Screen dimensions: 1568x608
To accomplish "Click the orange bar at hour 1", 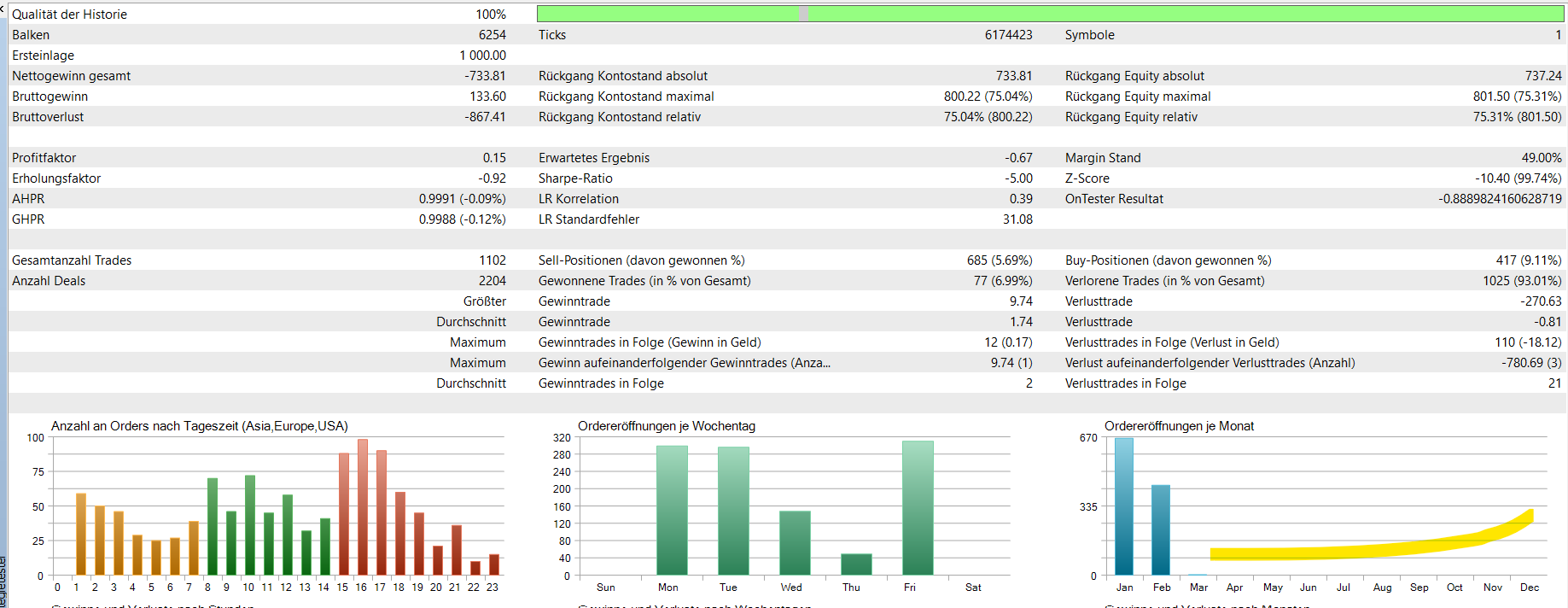I will [81, 534].
